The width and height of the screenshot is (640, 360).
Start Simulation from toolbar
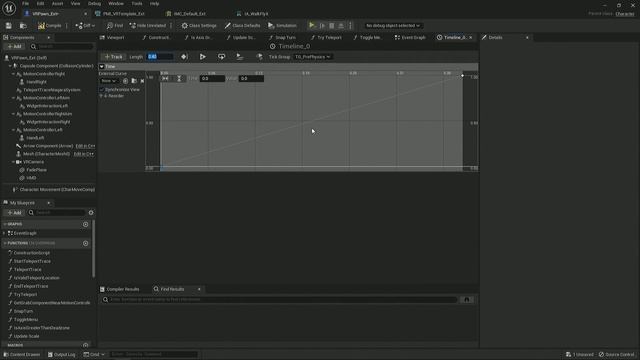point(282,25)
